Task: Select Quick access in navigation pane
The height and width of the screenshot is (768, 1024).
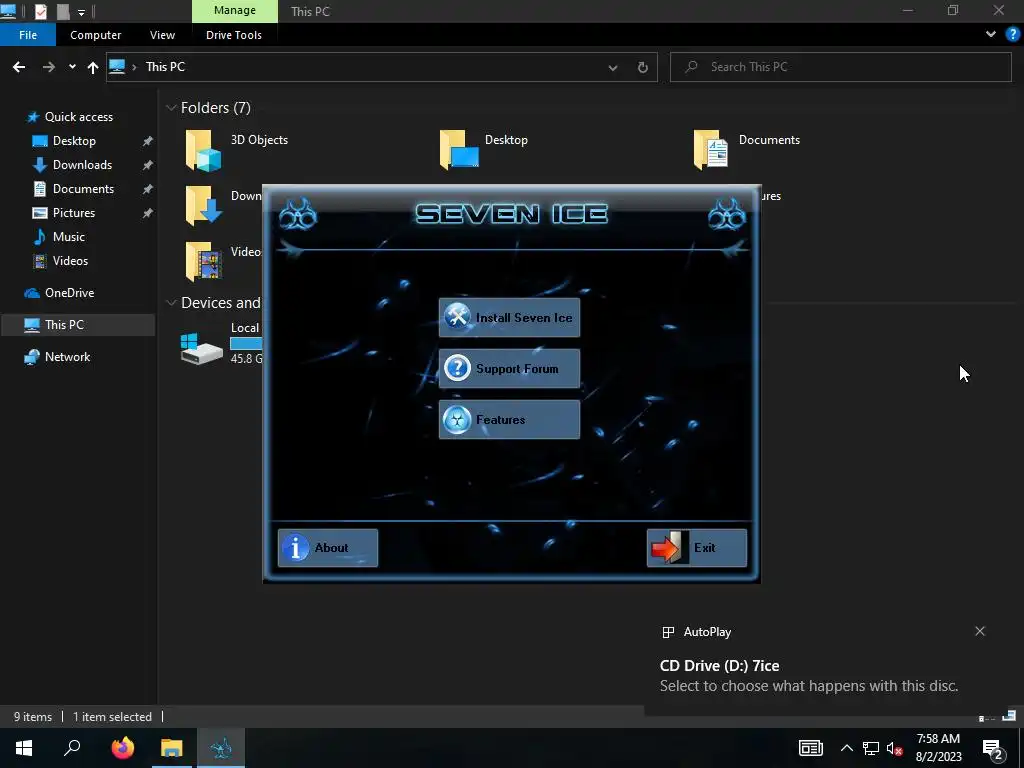Action: [78, 117]
